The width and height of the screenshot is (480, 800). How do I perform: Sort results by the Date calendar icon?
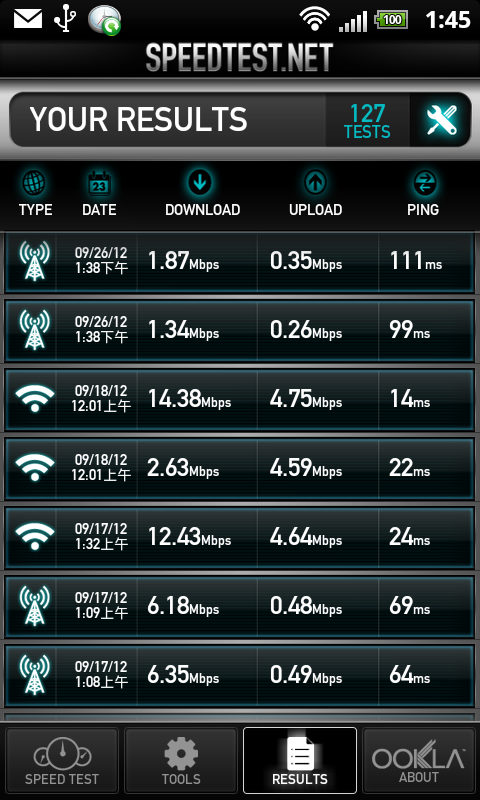pyautogui.click(x=99, y=183)
